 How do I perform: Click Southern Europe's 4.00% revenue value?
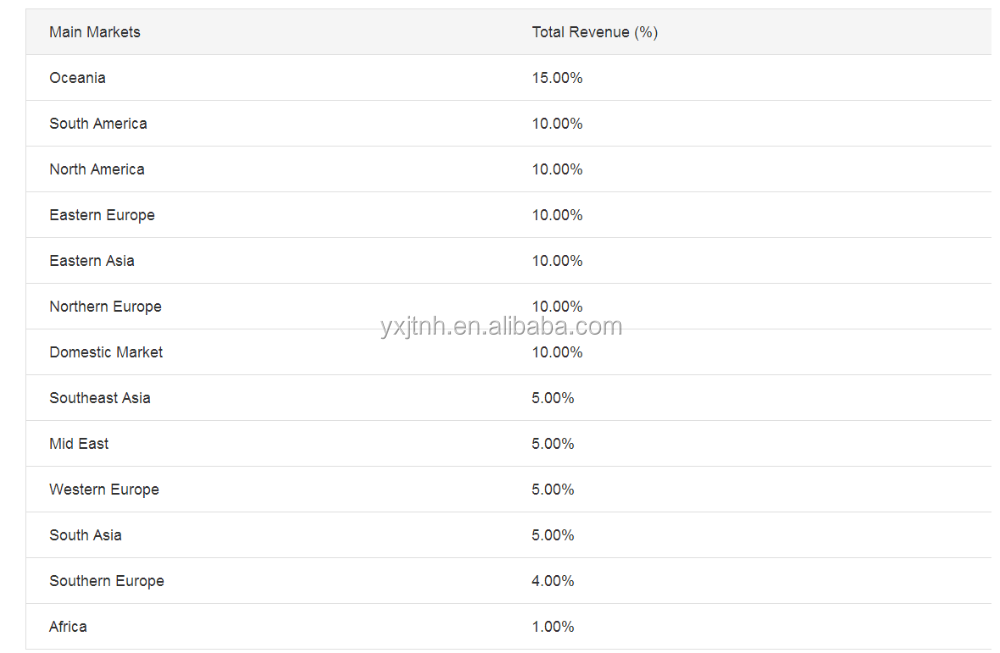point(553,581)
